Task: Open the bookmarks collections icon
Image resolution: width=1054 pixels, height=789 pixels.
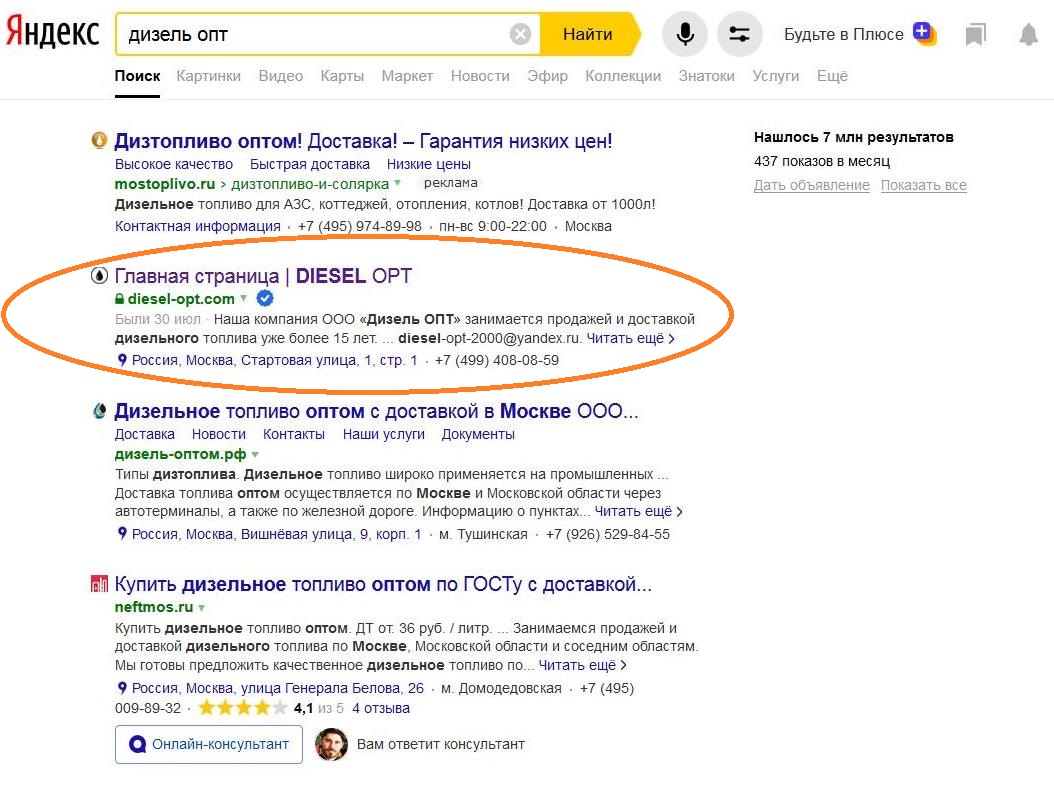Action: (x=975, y=35)
